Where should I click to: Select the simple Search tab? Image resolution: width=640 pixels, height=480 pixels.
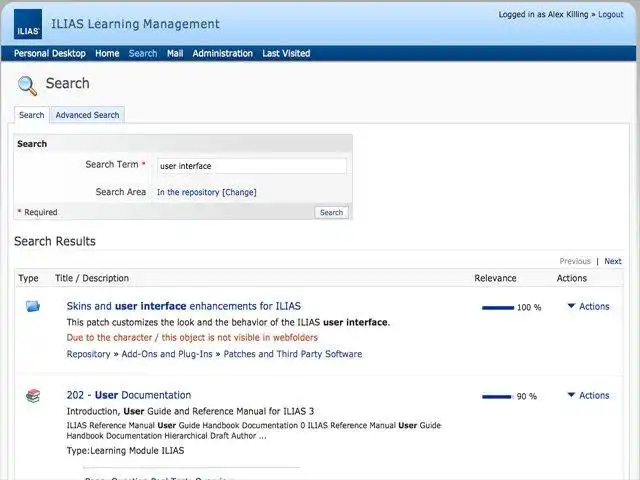(31, 115)
